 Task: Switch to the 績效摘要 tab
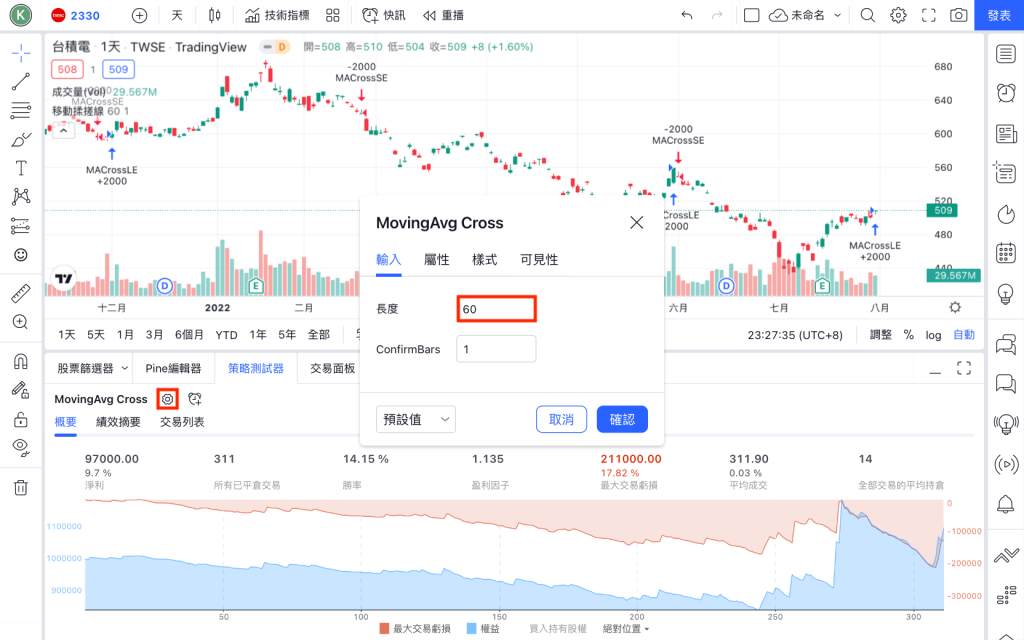[x=118, y=422]
